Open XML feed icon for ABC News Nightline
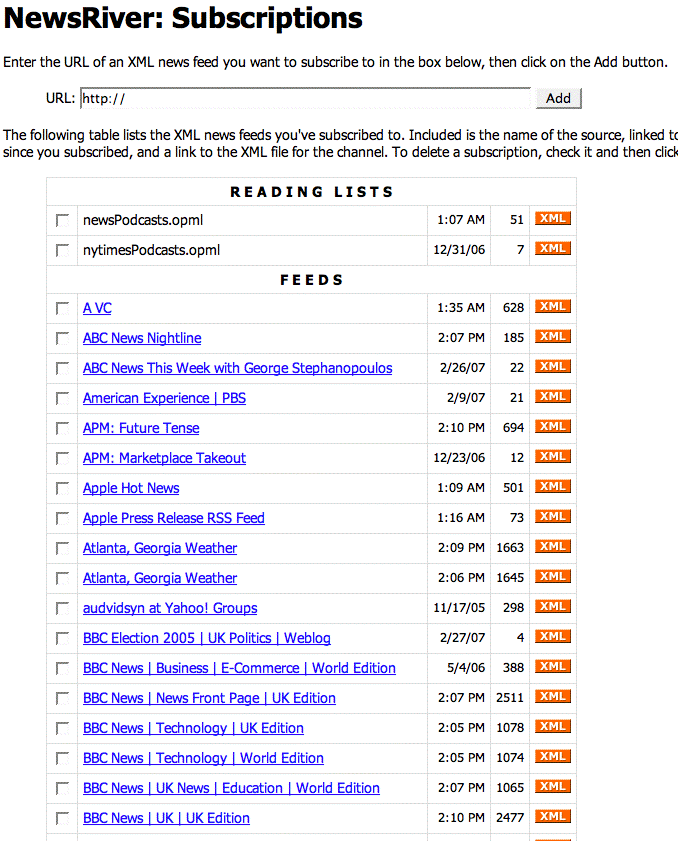Image resolution: width=678 pixels, height=841 pixels. point(553,337)
